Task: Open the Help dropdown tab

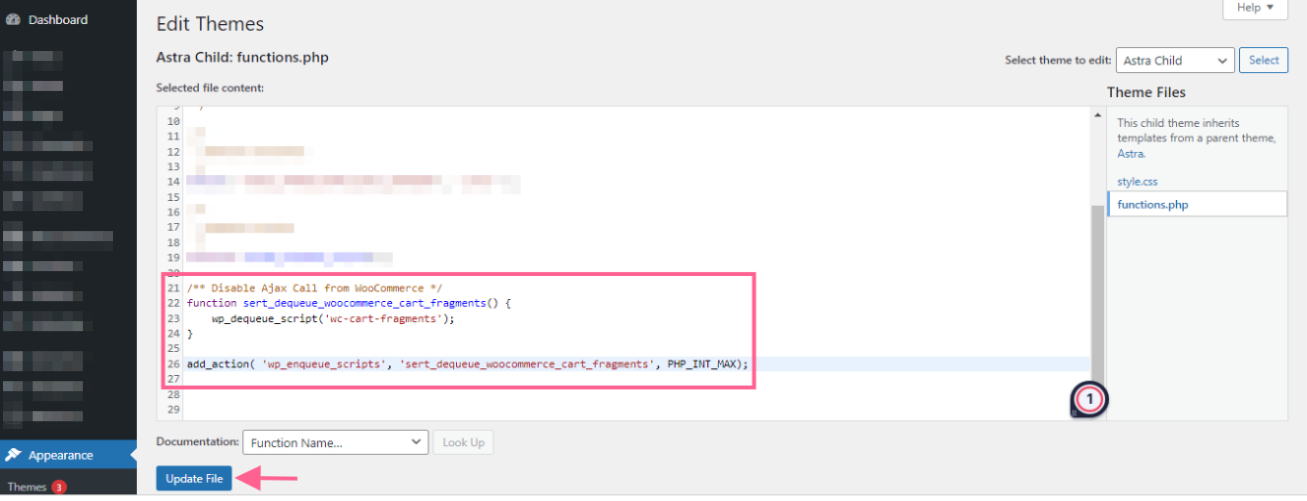Action: [1254, 8]
